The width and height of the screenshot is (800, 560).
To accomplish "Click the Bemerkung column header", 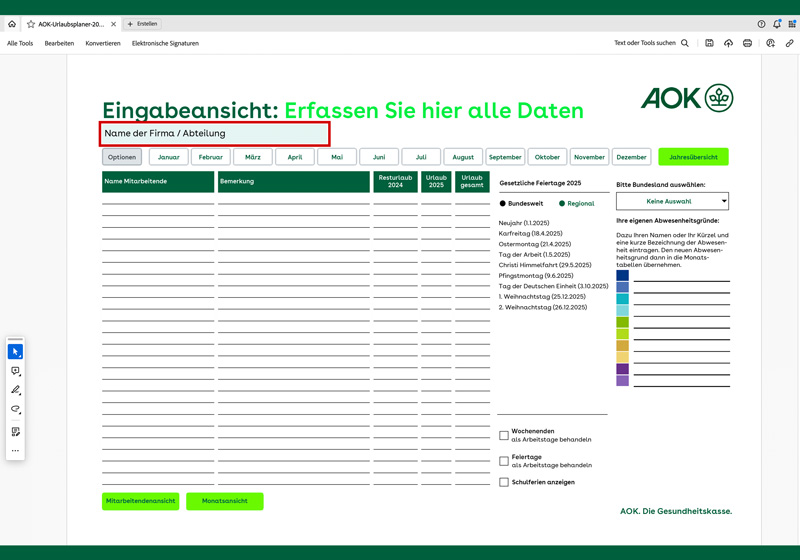I will (x=294, y=182).
